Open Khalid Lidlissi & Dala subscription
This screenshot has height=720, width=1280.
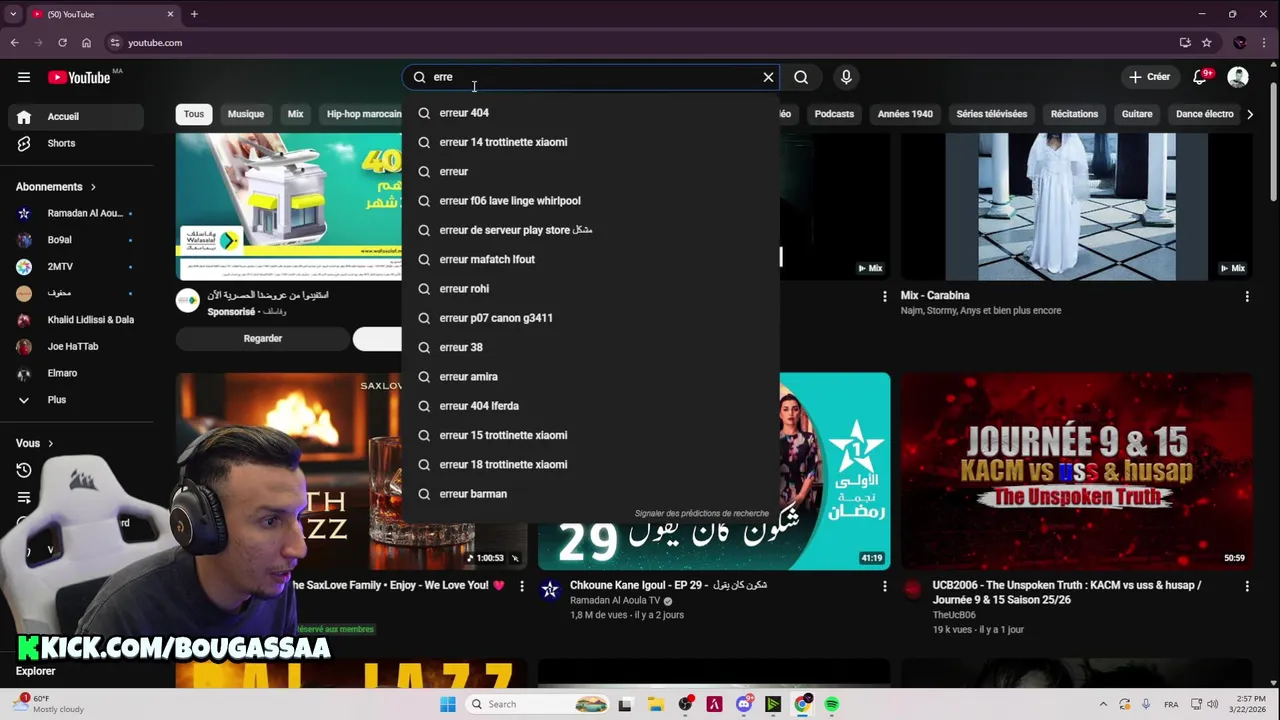pos(76,320)
